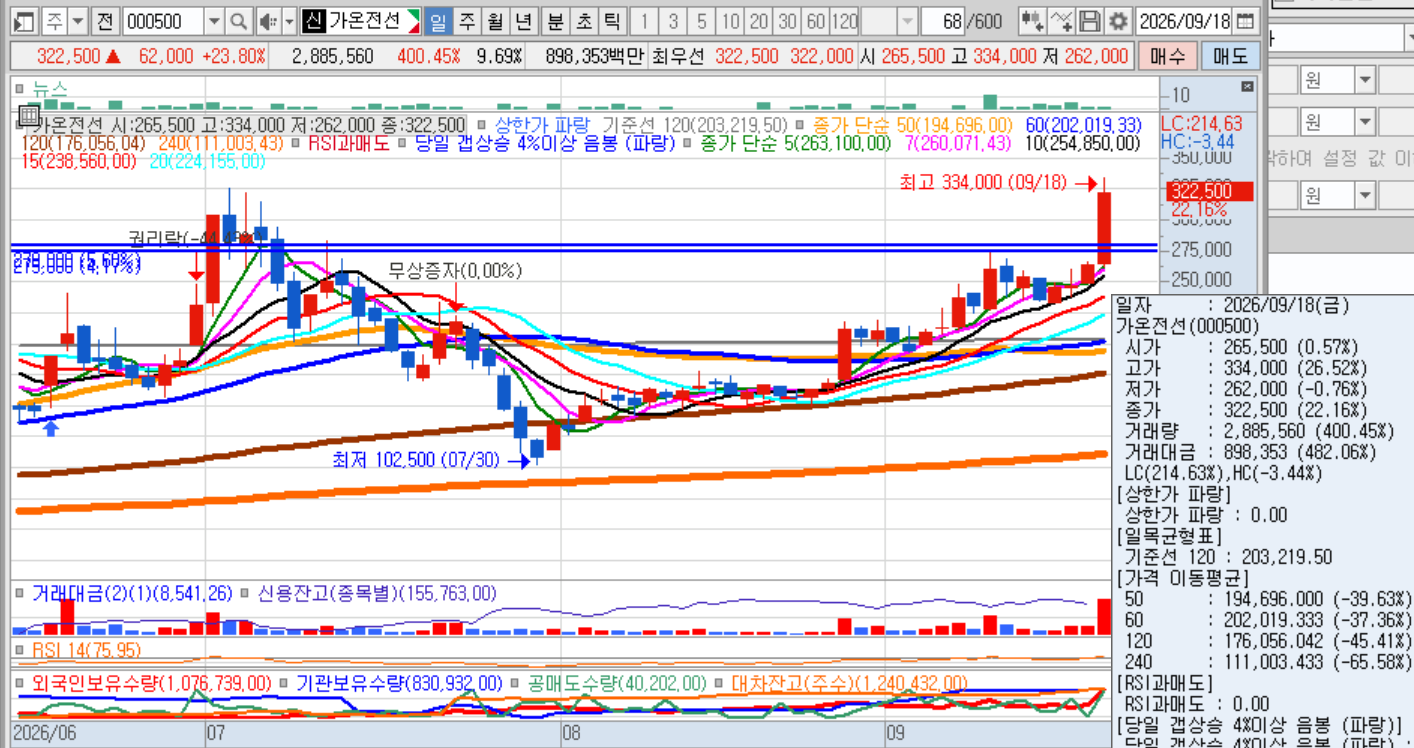
Task: Close the news pane with the small x
Action: [1246, 87]
